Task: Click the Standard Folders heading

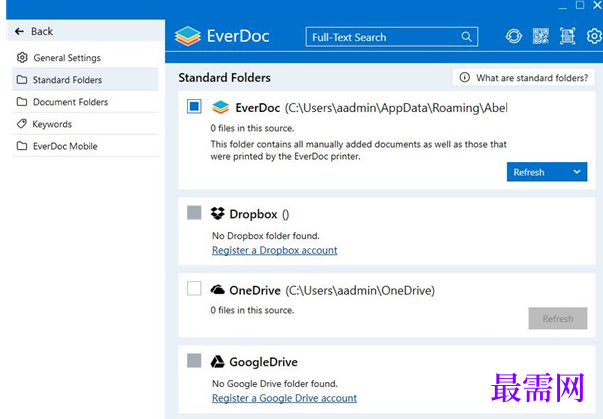Action: click(x=225, y=78)
